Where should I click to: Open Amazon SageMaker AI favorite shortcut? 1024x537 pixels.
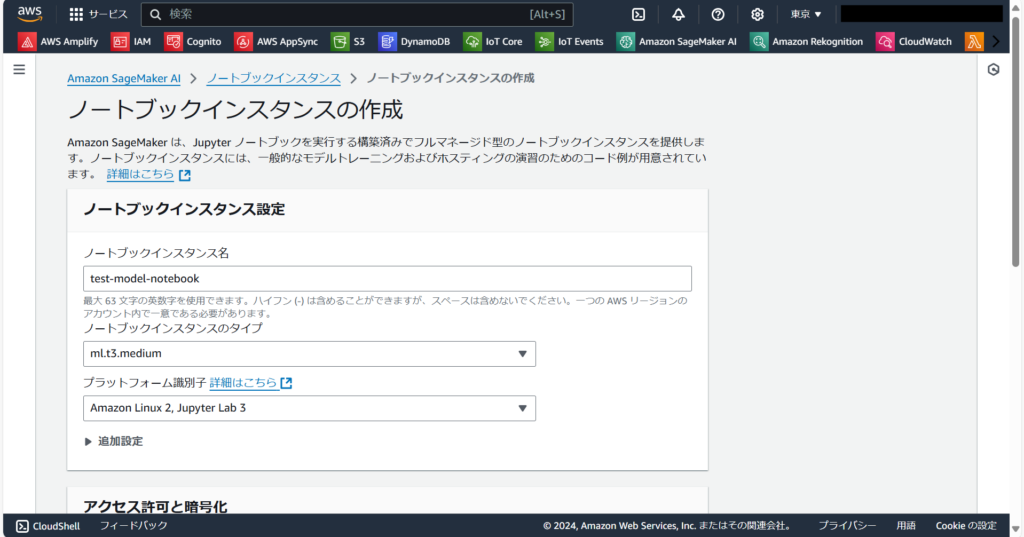677,41
